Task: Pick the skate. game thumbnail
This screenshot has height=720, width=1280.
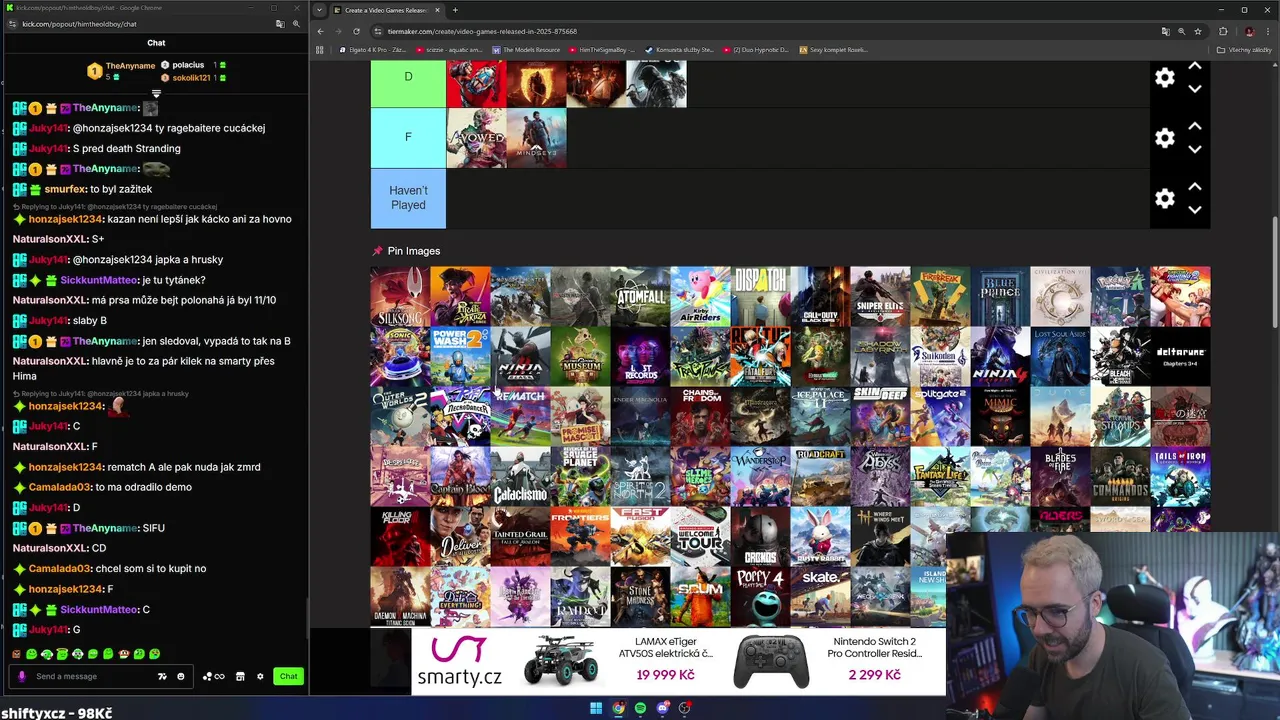Action: coord(820,596)
